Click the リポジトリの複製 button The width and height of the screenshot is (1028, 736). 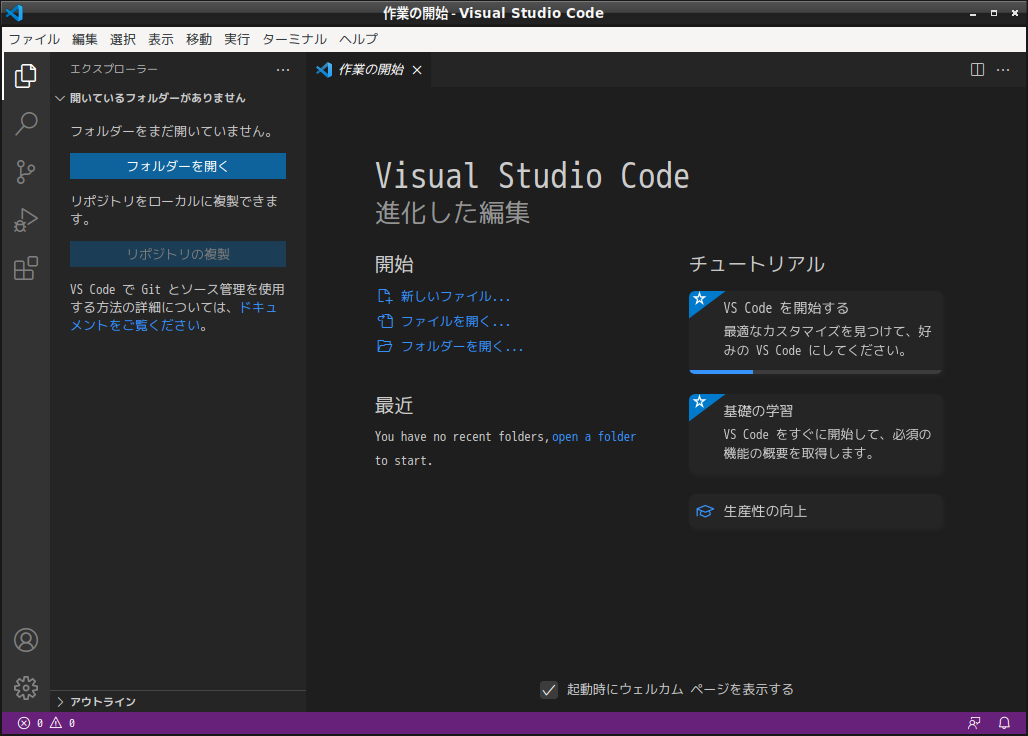(x=178, y=254)
